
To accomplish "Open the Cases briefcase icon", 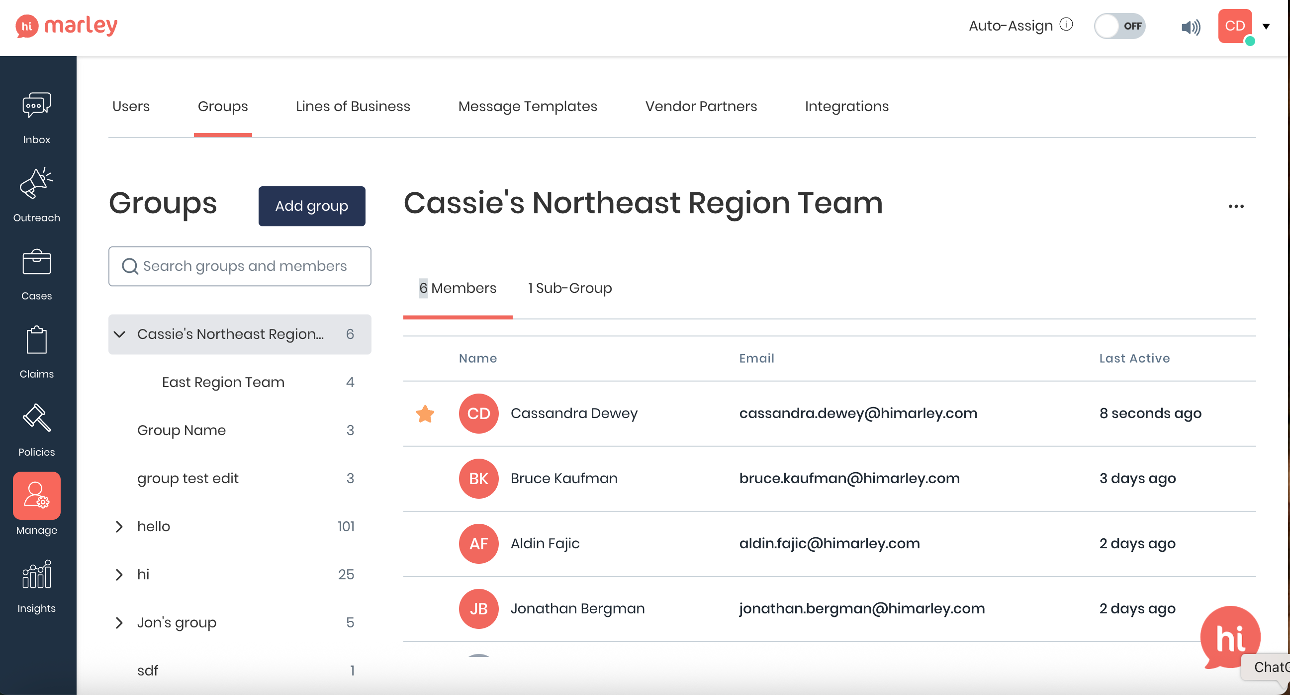I will [37, 262].
